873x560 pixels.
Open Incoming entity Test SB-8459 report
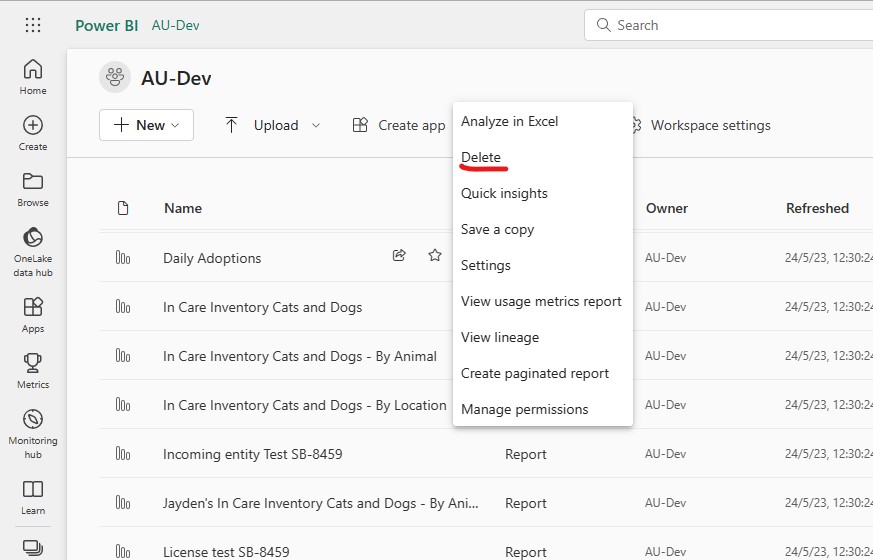(x=253, y=454)
